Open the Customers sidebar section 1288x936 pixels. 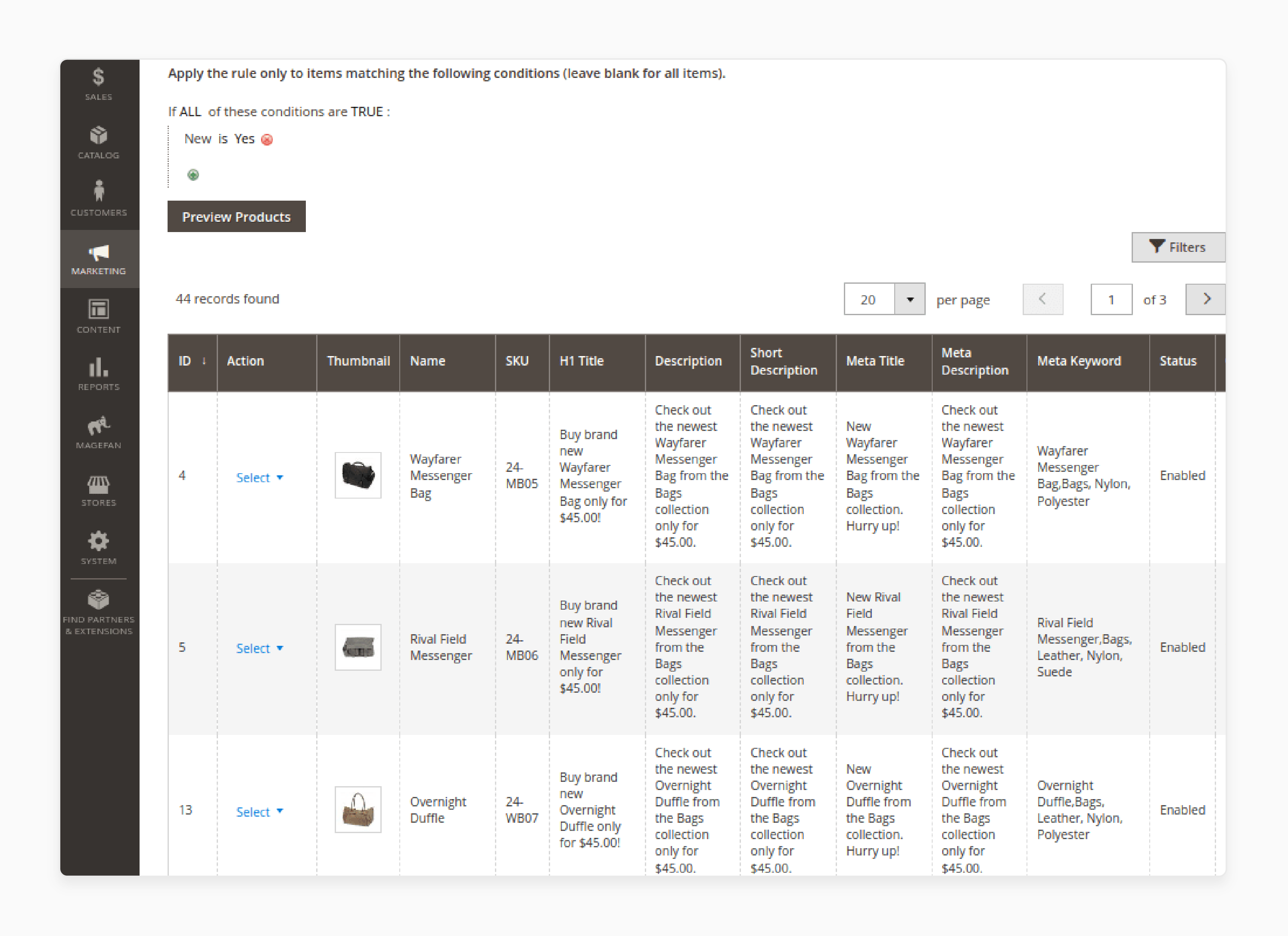tap(99, 198)
